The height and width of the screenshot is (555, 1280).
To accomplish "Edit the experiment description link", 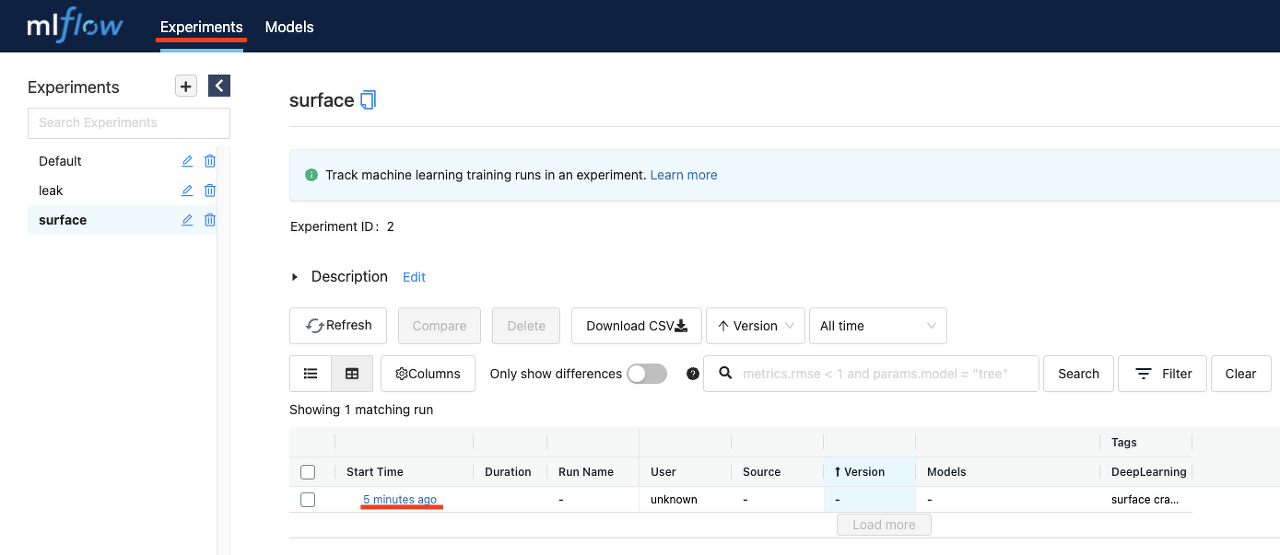I will pos(414,277).
